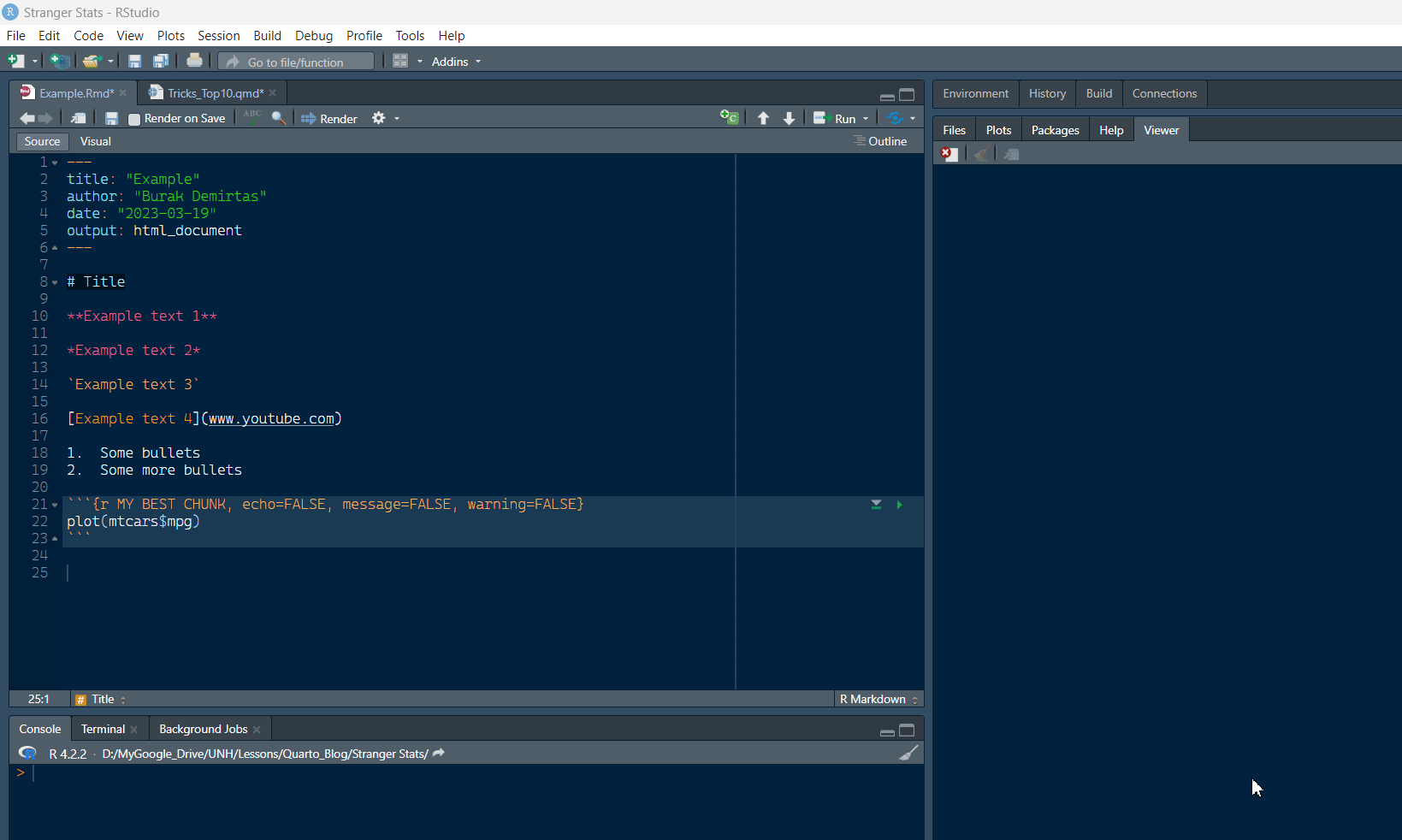This screenshot has height=840, width=1402.
Task: Click the R logo in the console header
Action: 28,753
